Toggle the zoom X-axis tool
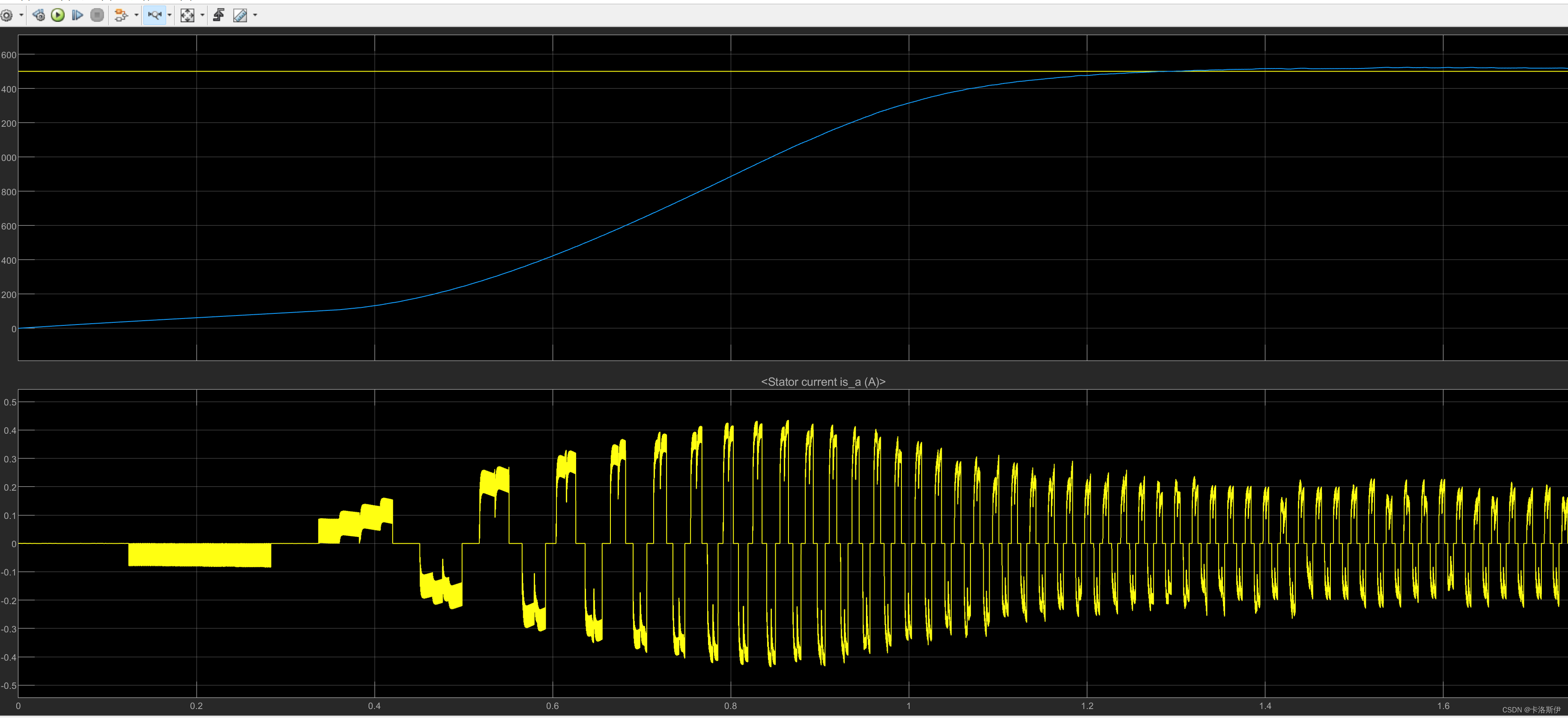Image resolution: width=1568 pixels, height=718 pixels. (155, 15)
